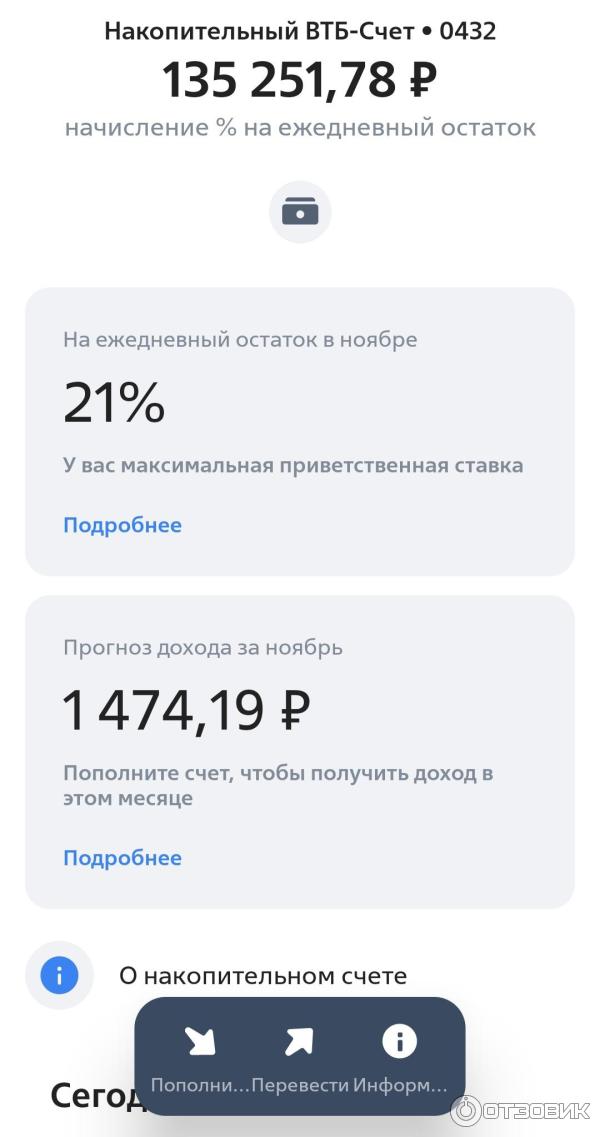600x1137 pixels.
Task: Open О накопительном счете row
Action: pyautogui.click(x=262, y=976)
